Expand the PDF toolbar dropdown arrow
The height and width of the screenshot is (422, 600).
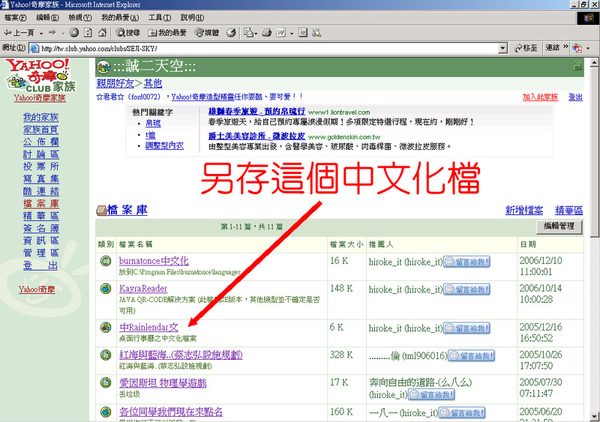(588, 48)
